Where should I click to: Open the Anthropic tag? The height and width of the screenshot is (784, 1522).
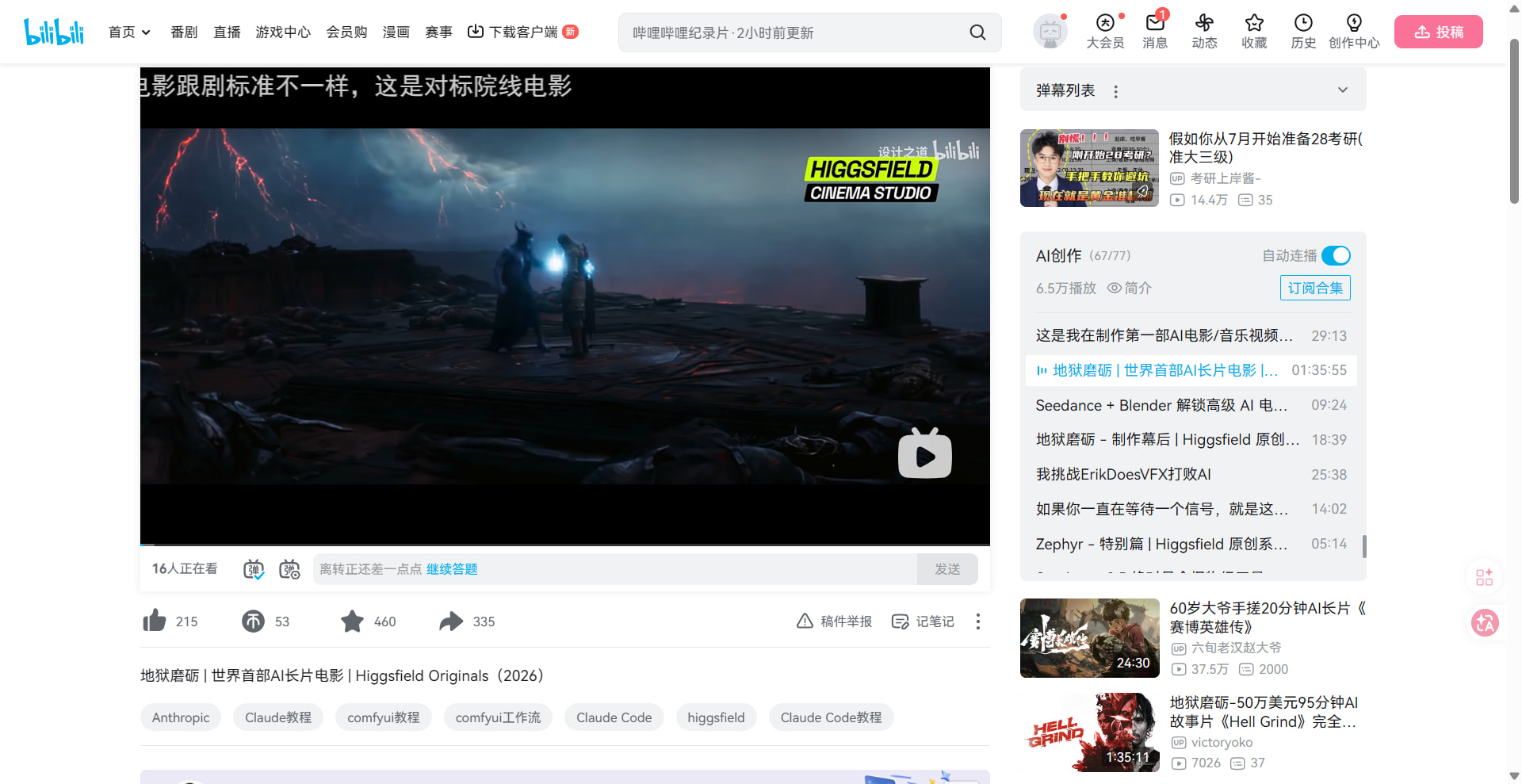point(181,717)
